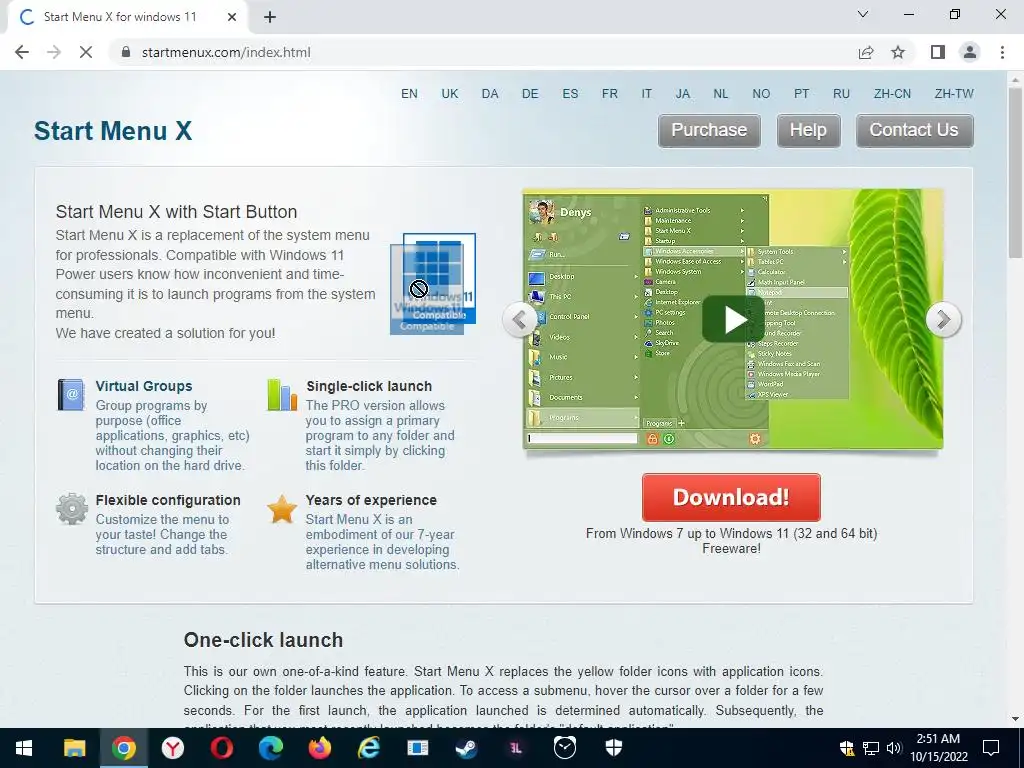Launch Microsoft Edge from taskbar
The image size is (1024, 768).
point(270,748)
